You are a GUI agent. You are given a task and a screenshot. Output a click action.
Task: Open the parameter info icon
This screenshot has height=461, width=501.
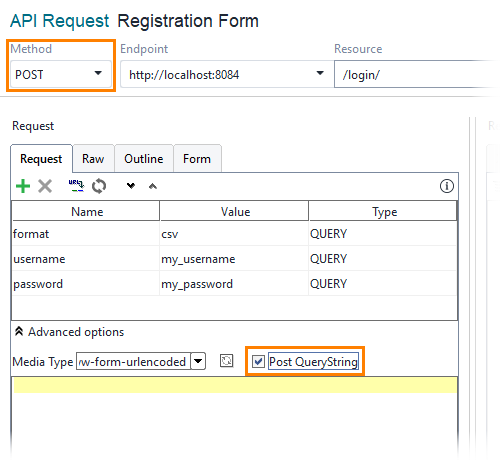(447, 186)
